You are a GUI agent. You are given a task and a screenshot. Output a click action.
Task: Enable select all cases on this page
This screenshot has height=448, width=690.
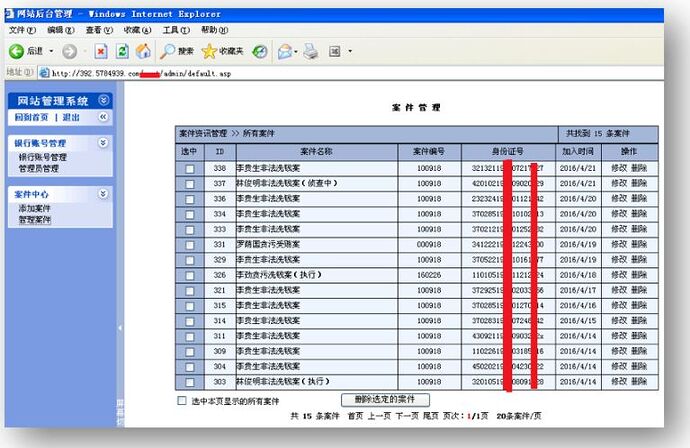181,400
